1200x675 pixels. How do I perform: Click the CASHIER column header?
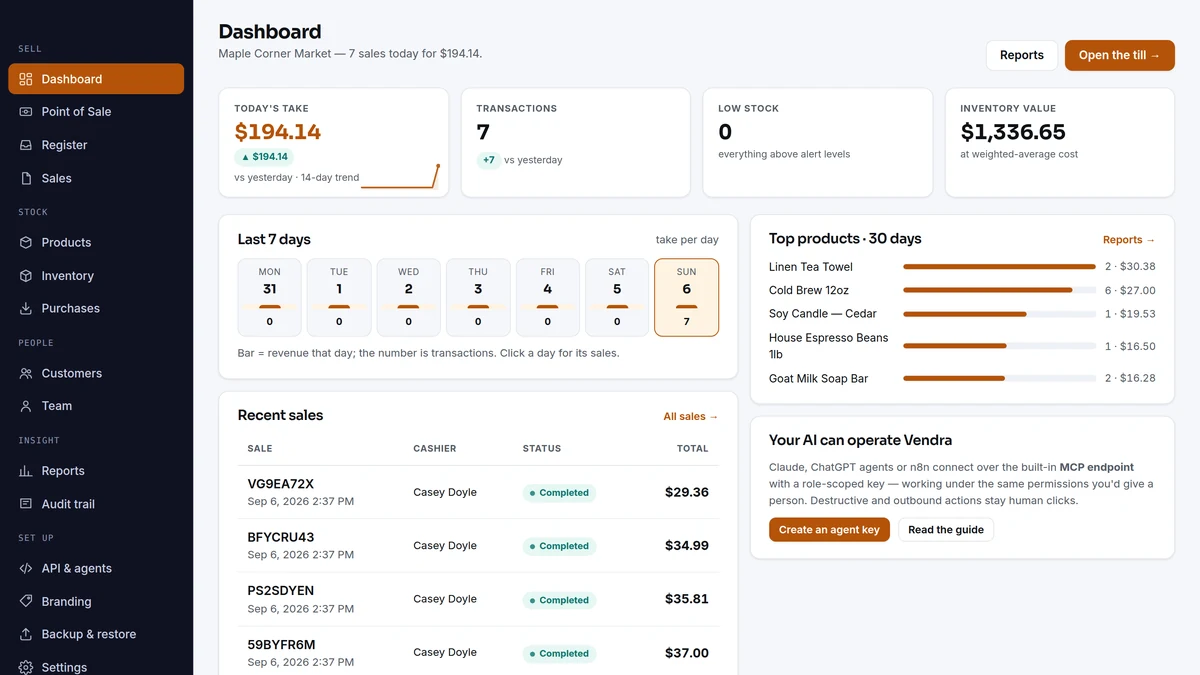[435, 449]
